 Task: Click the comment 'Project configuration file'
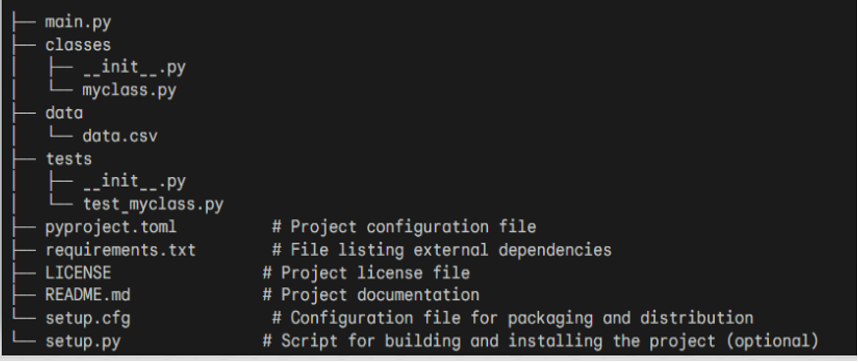404,227
